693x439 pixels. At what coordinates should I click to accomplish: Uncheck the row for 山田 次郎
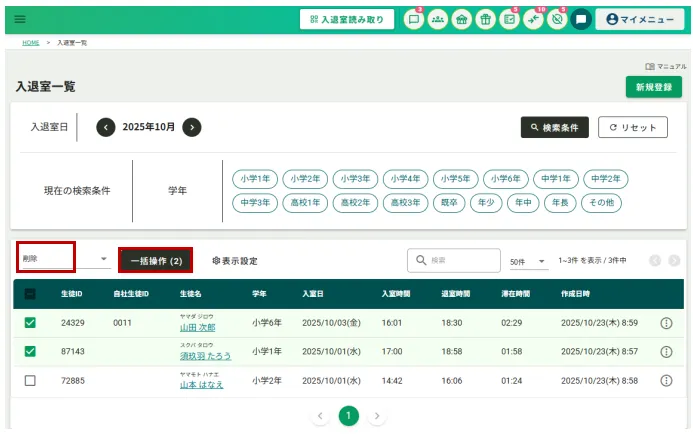(30, 323)
